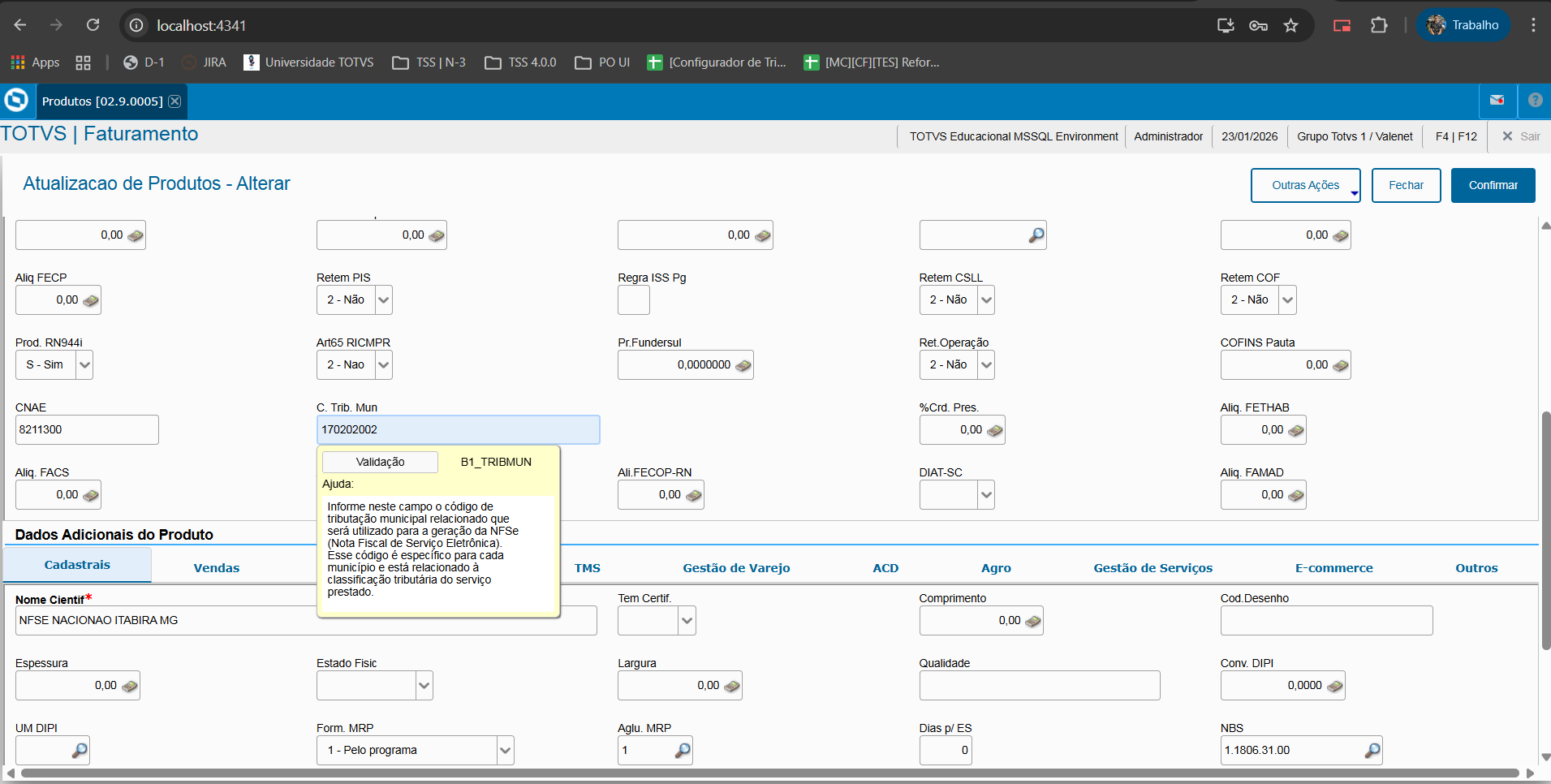
Task: Open the mail notification icon in blue bar
Action: click(1497, 101)
